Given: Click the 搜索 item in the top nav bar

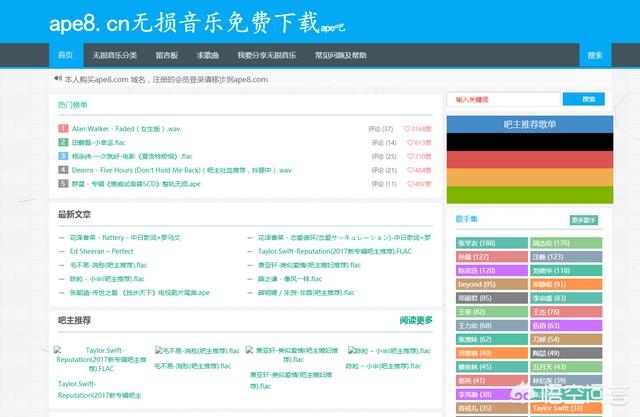Looking at the screenshot, I should point(595,56).
